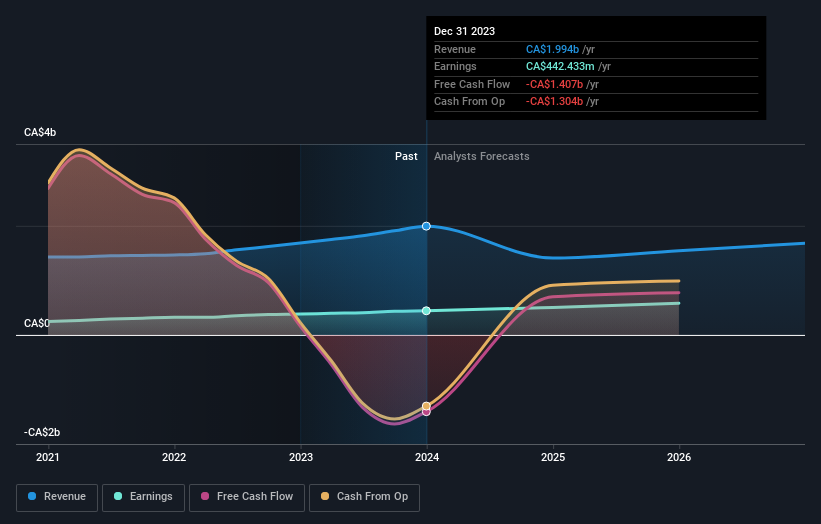Click the Cash From Op label in tooltip
Screen dimensions: 821x524
[470, 102]
